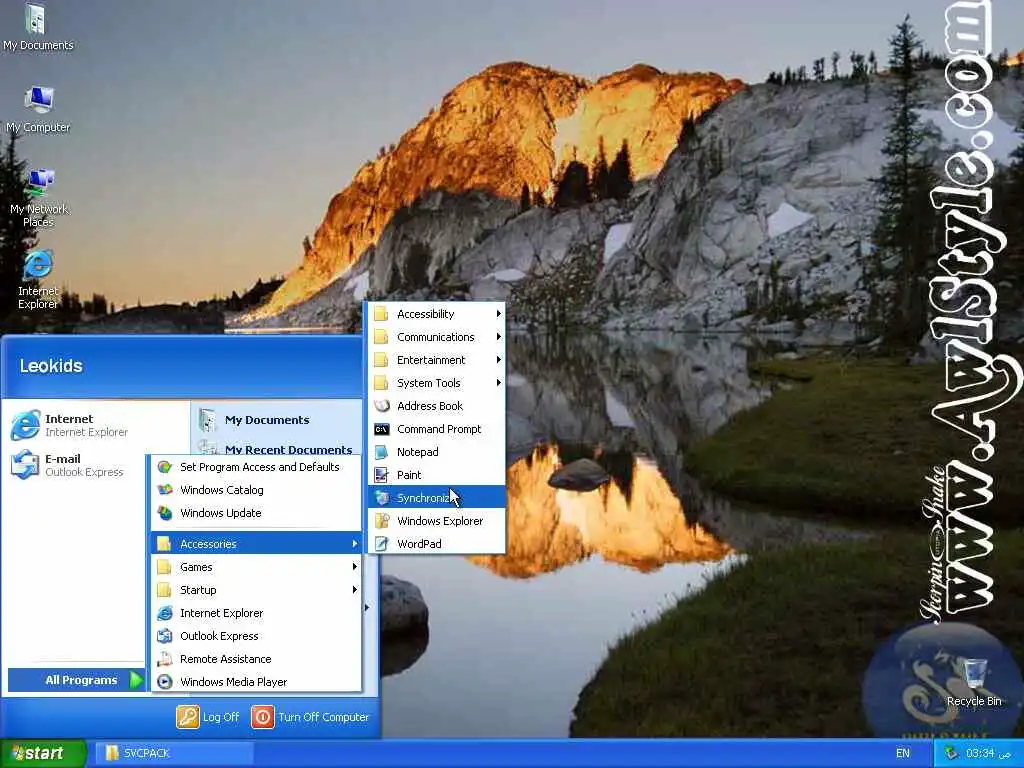1024x768 pixels.
Task: Select Startup in All Programs menu
Action: (x=256, y=590)
